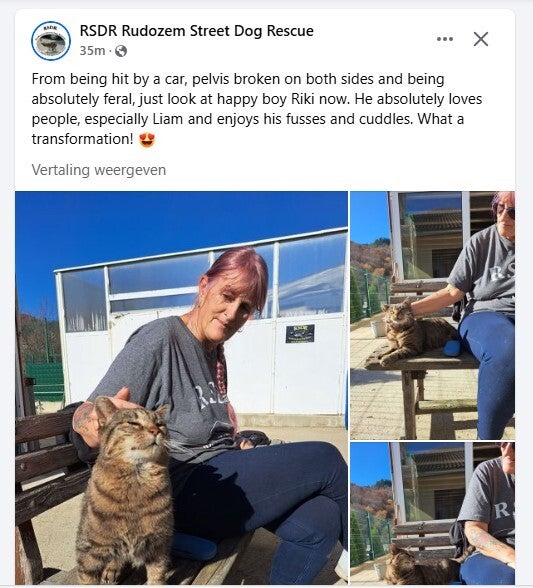Open the three-dot post options menu
The image size is (533, 588).
tap(445, 39)
